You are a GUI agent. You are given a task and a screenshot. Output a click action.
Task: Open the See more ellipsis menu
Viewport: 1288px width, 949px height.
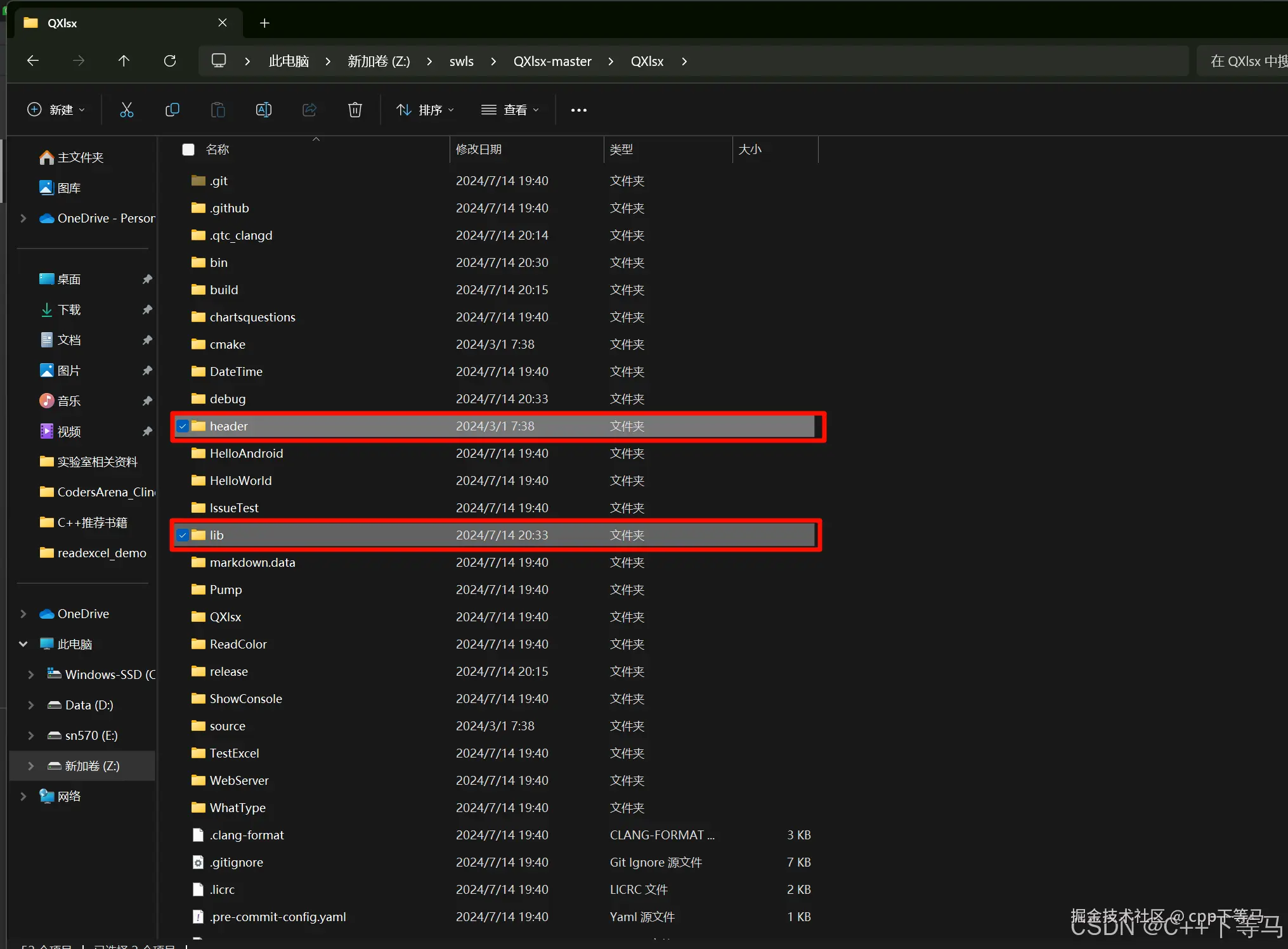click(x=578, y=110)
